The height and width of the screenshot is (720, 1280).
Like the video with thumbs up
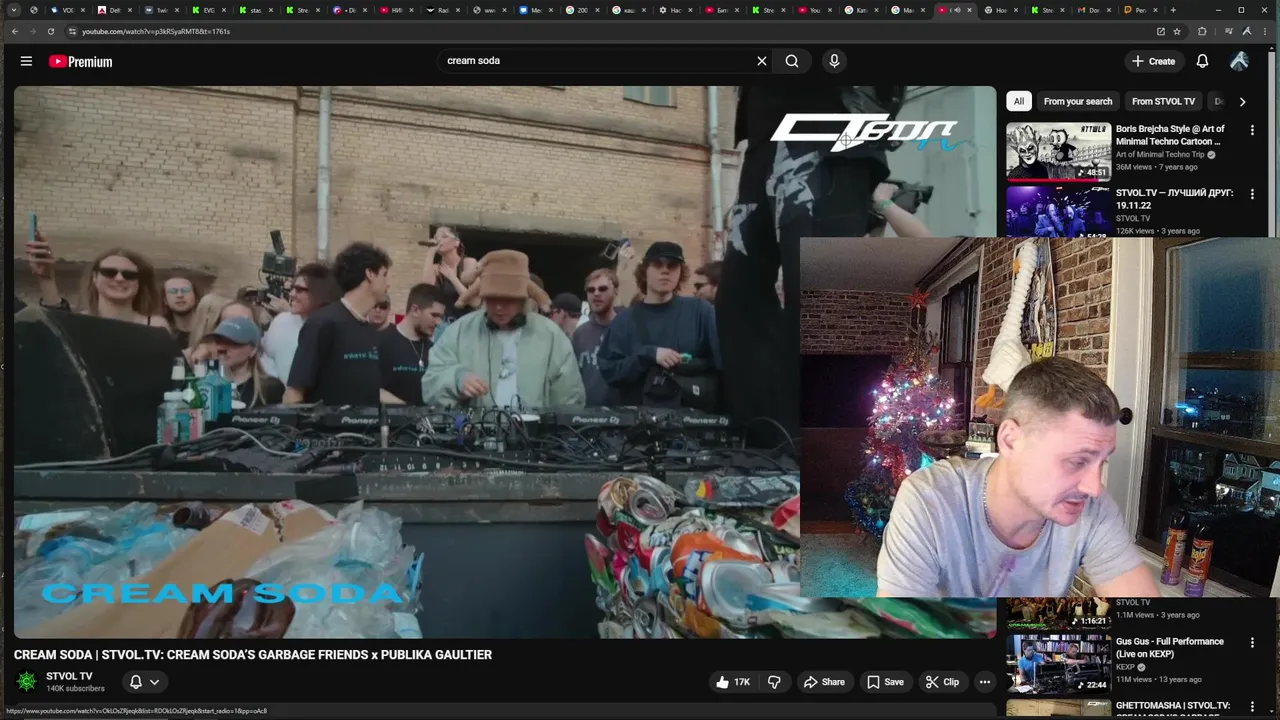click(x=732, y=682)
